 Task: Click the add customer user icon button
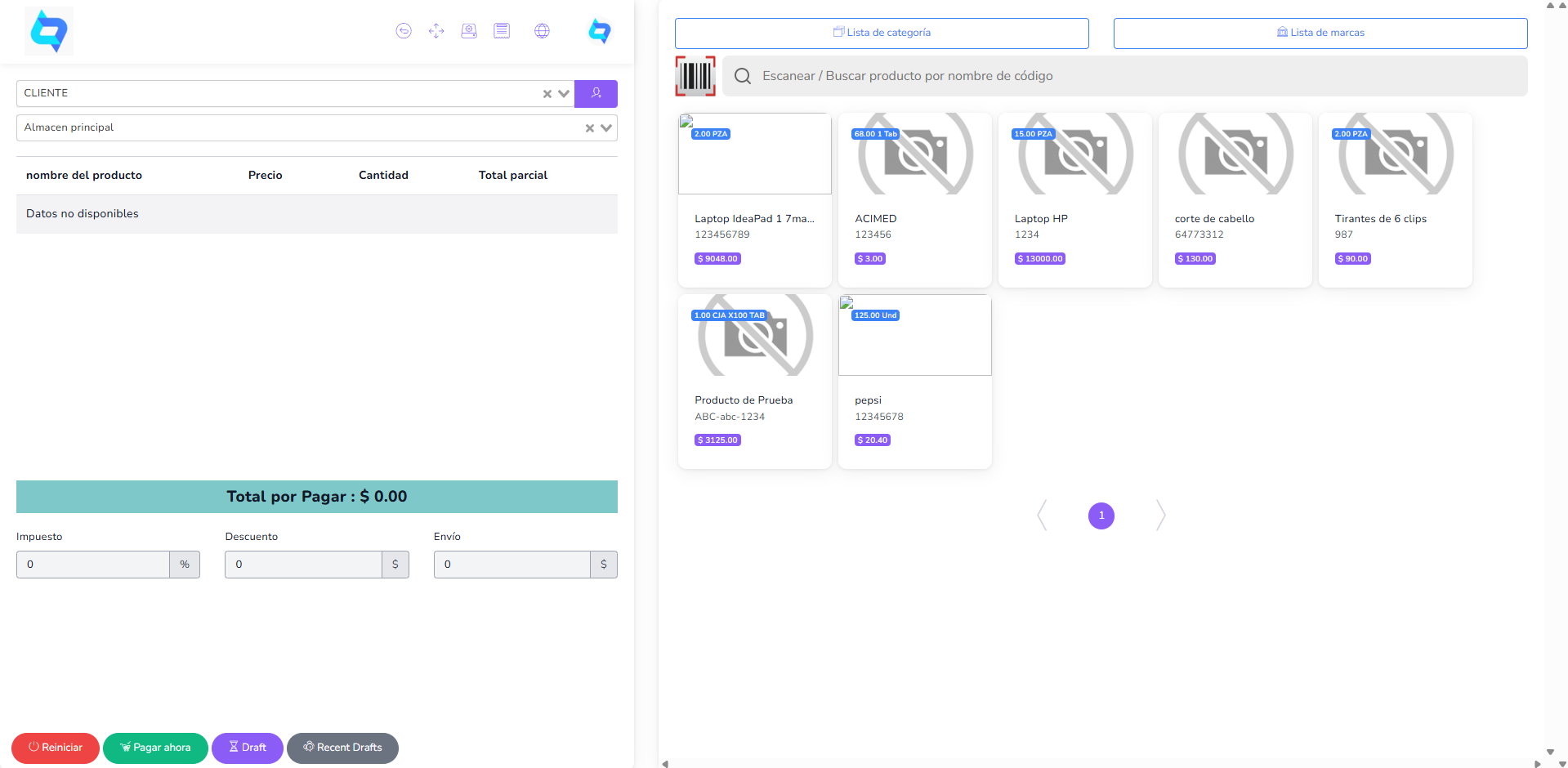(596, 93)
